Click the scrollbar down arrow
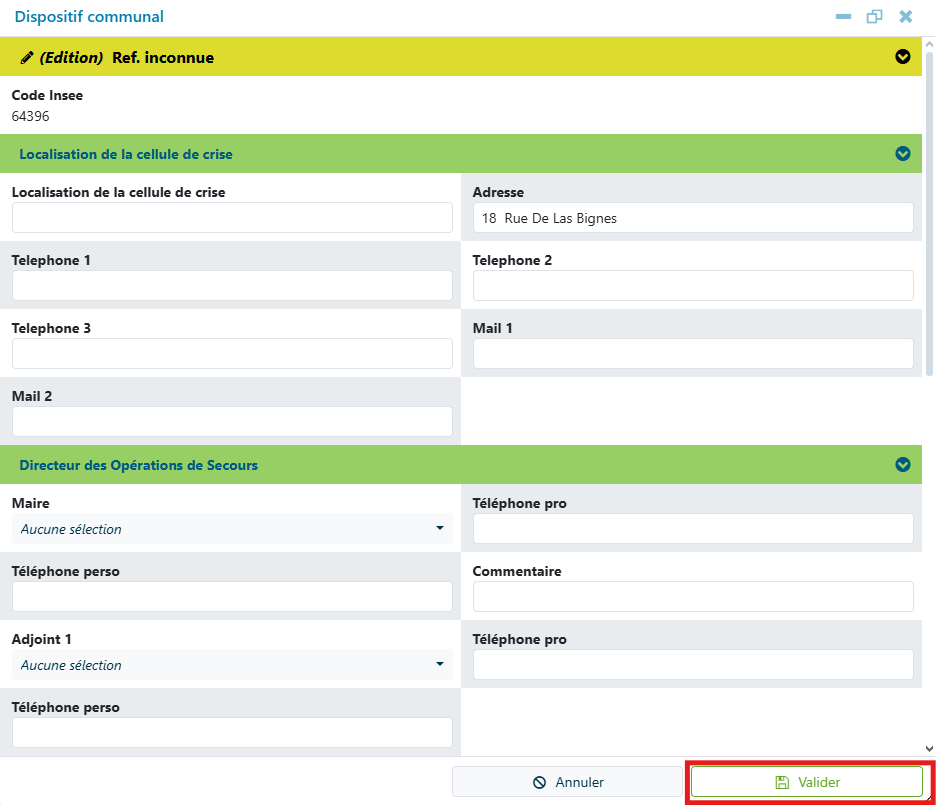 click(x=929, y=748)
